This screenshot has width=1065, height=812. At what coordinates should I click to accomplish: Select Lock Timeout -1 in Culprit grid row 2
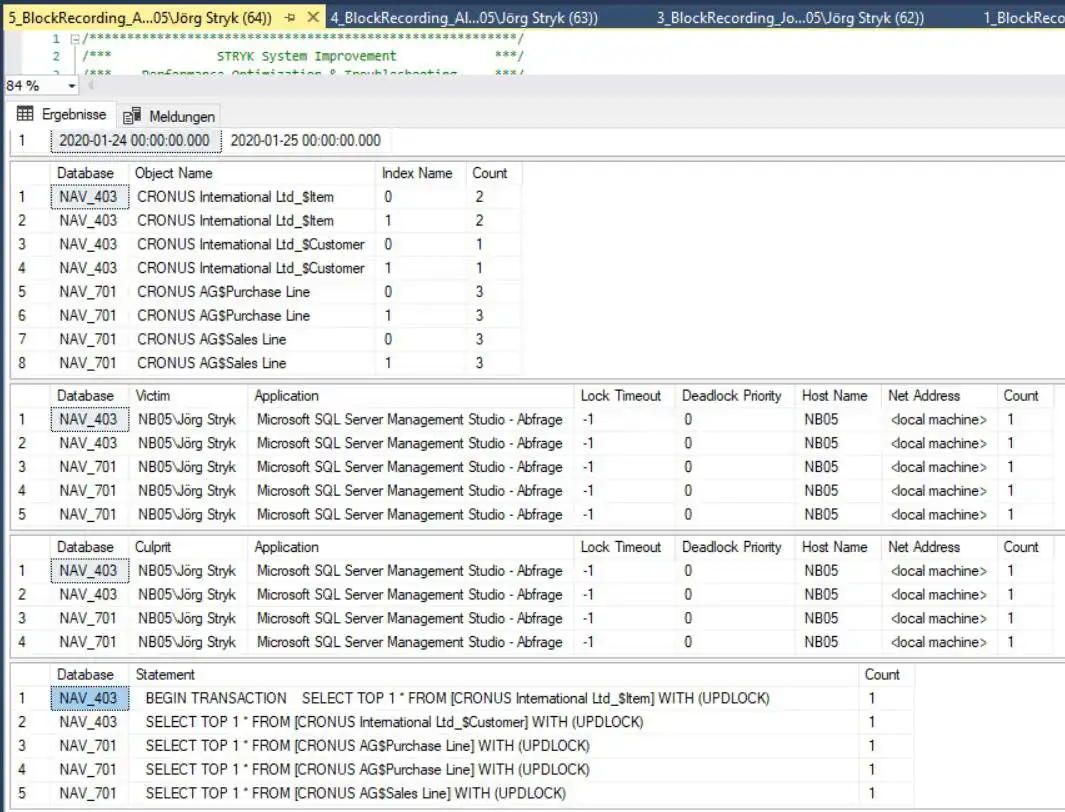point(624,595)
